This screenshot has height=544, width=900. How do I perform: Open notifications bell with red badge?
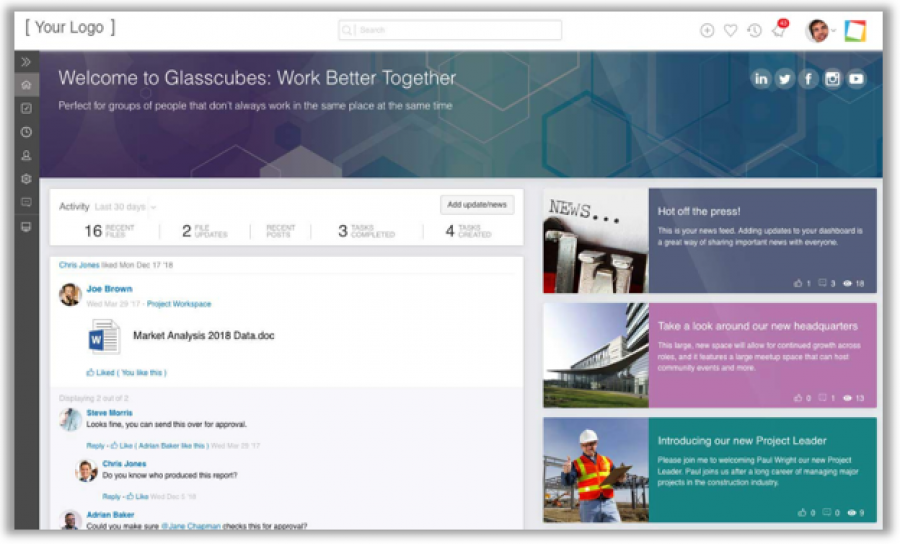(779, 29)
